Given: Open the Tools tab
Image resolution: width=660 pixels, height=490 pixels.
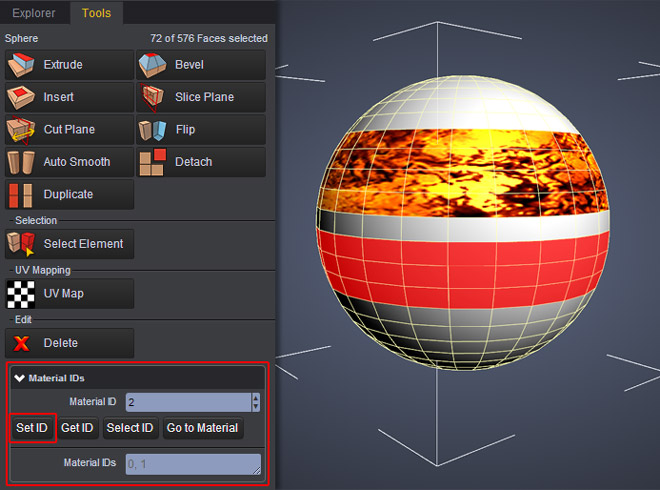Looking at the screenshot, I should [x=96, y=13].
